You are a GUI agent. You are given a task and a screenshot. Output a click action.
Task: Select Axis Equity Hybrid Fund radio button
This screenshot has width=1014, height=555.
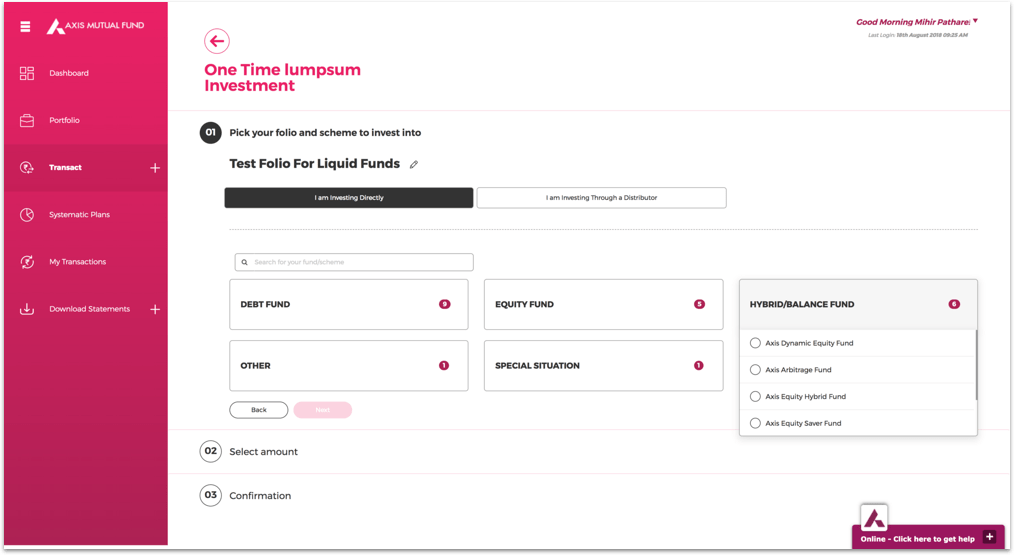pos(755,397)
